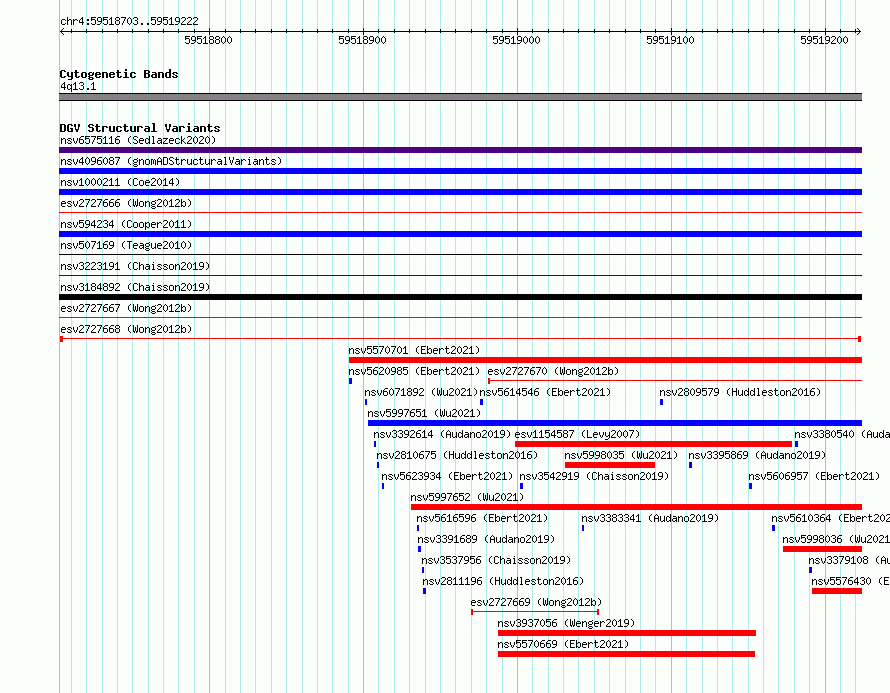Click blue marker under nsv2809579 (Huddleston2016)

661,402
